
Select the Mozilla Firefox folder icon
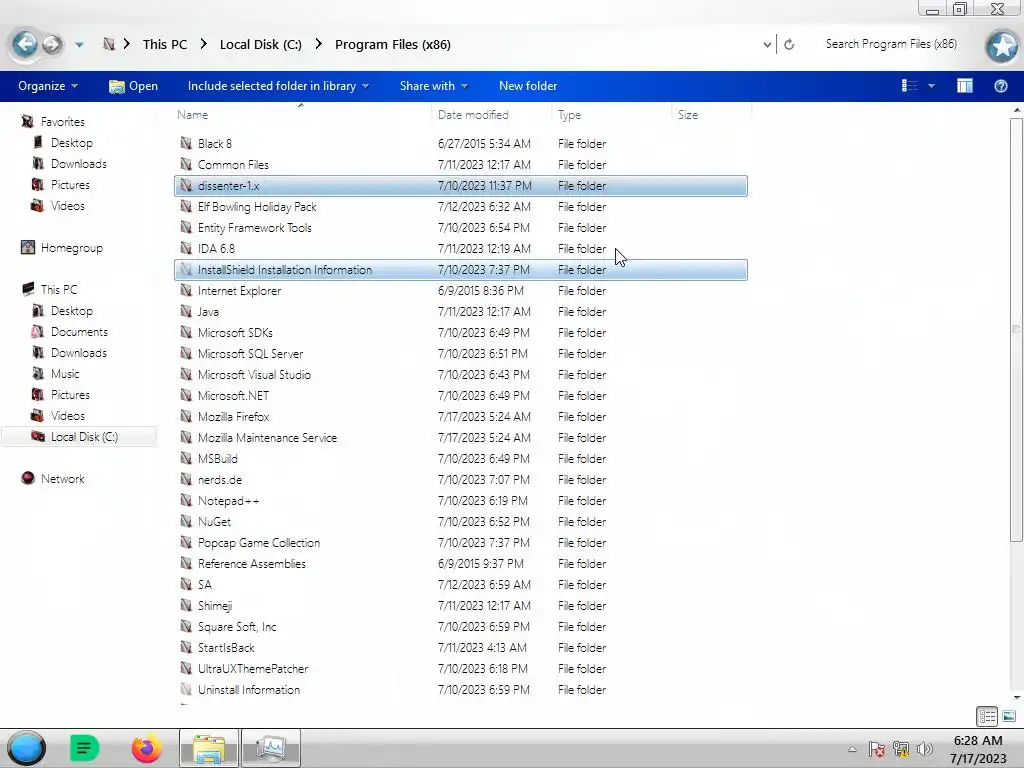(186, 416)
